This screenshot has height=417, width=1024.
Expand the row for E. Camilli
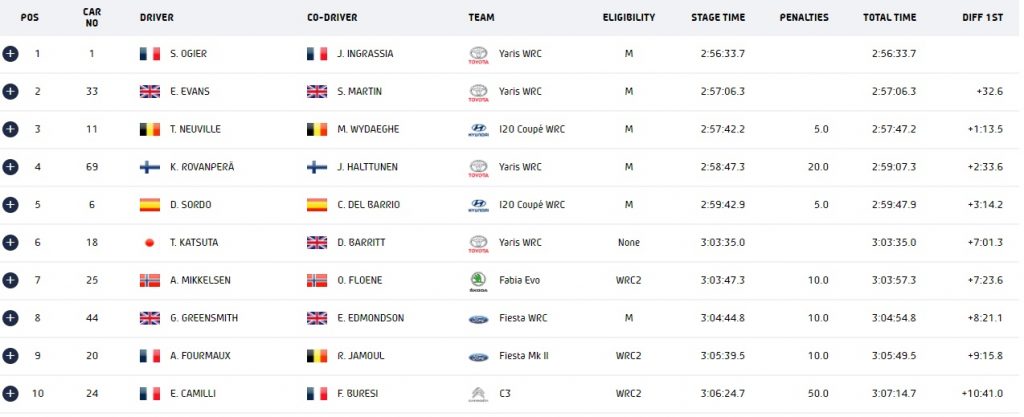tap(10, 394)
